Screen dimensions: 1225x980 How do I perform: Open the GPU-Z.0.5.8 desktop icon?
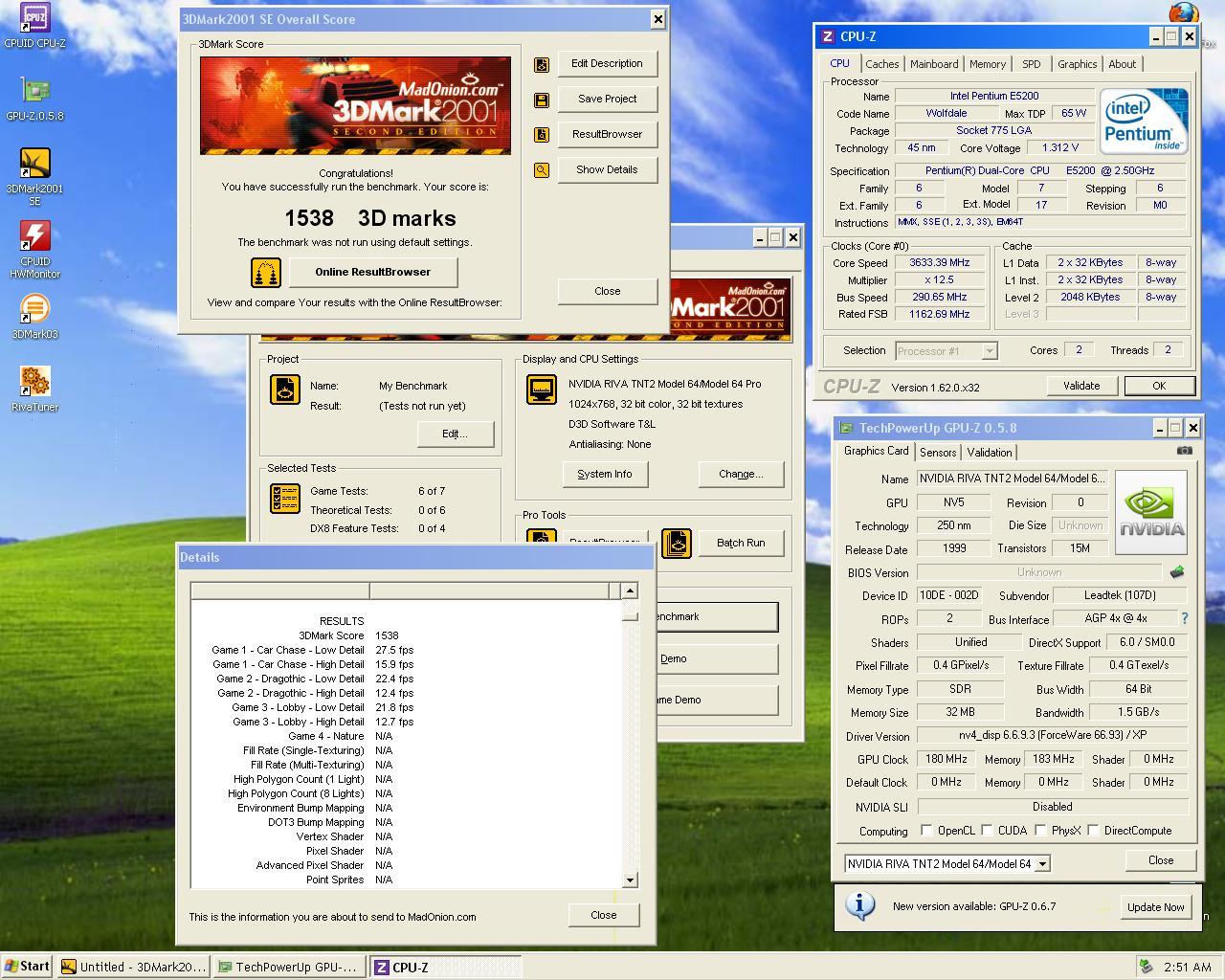(34, 91)
